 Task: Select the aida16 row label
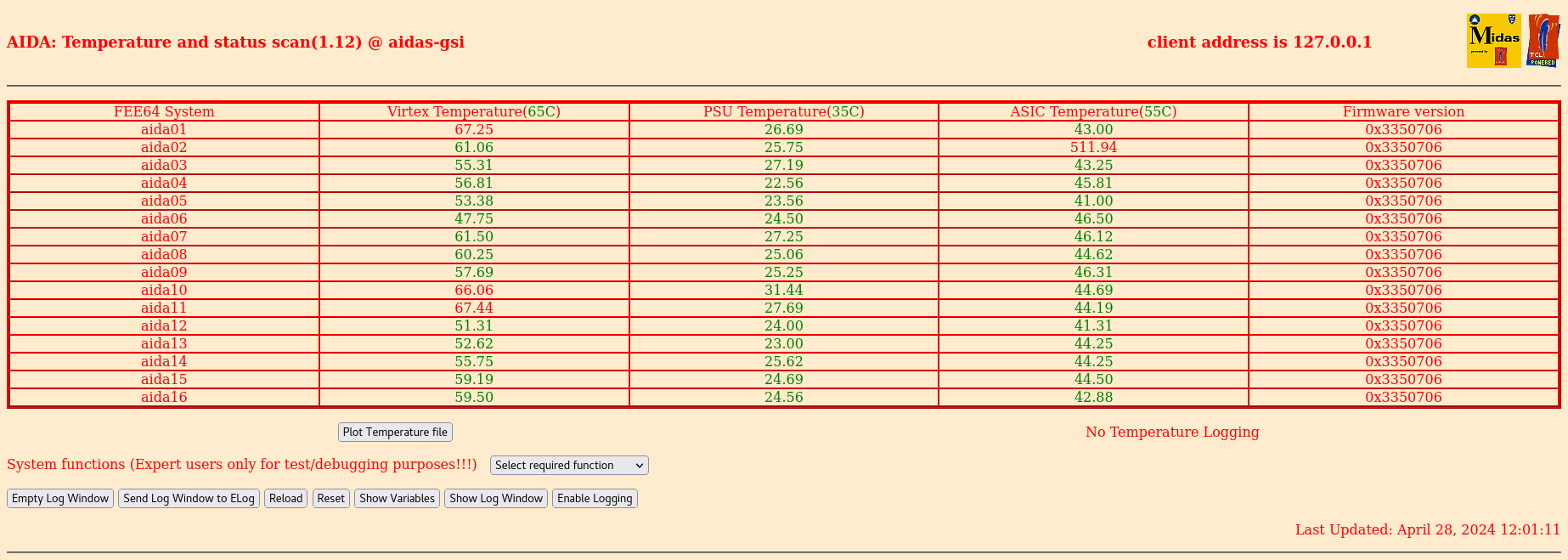coord(164,397)
